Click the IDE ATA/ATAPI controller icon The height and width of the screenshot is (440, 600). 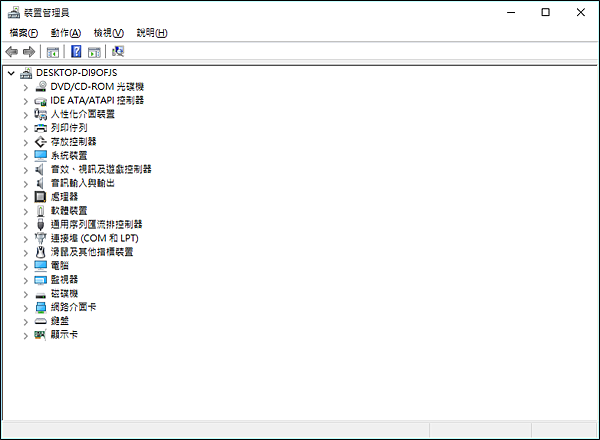[x=41, y=101]
